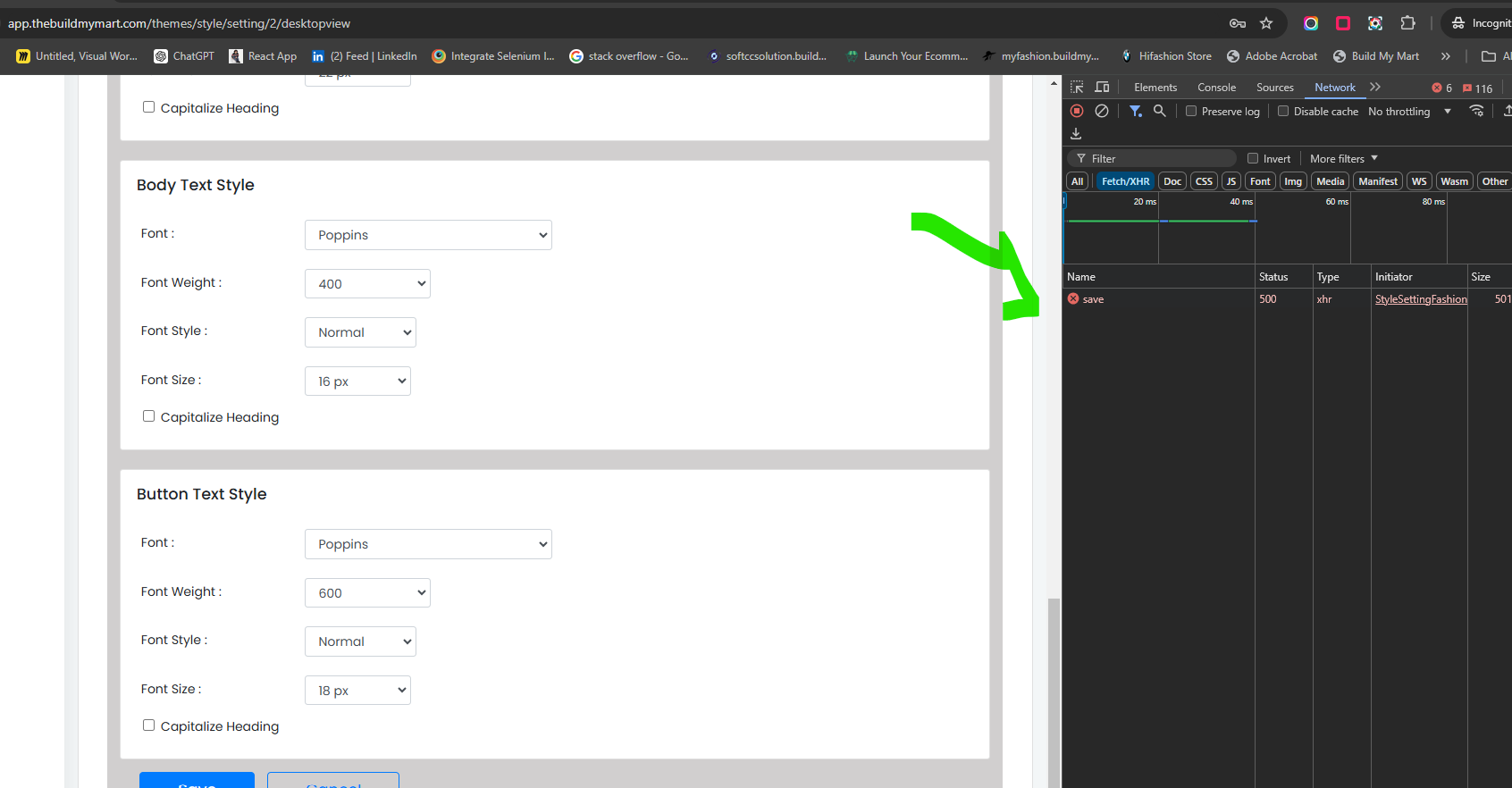Select the save request row

tap(1287, 299)
